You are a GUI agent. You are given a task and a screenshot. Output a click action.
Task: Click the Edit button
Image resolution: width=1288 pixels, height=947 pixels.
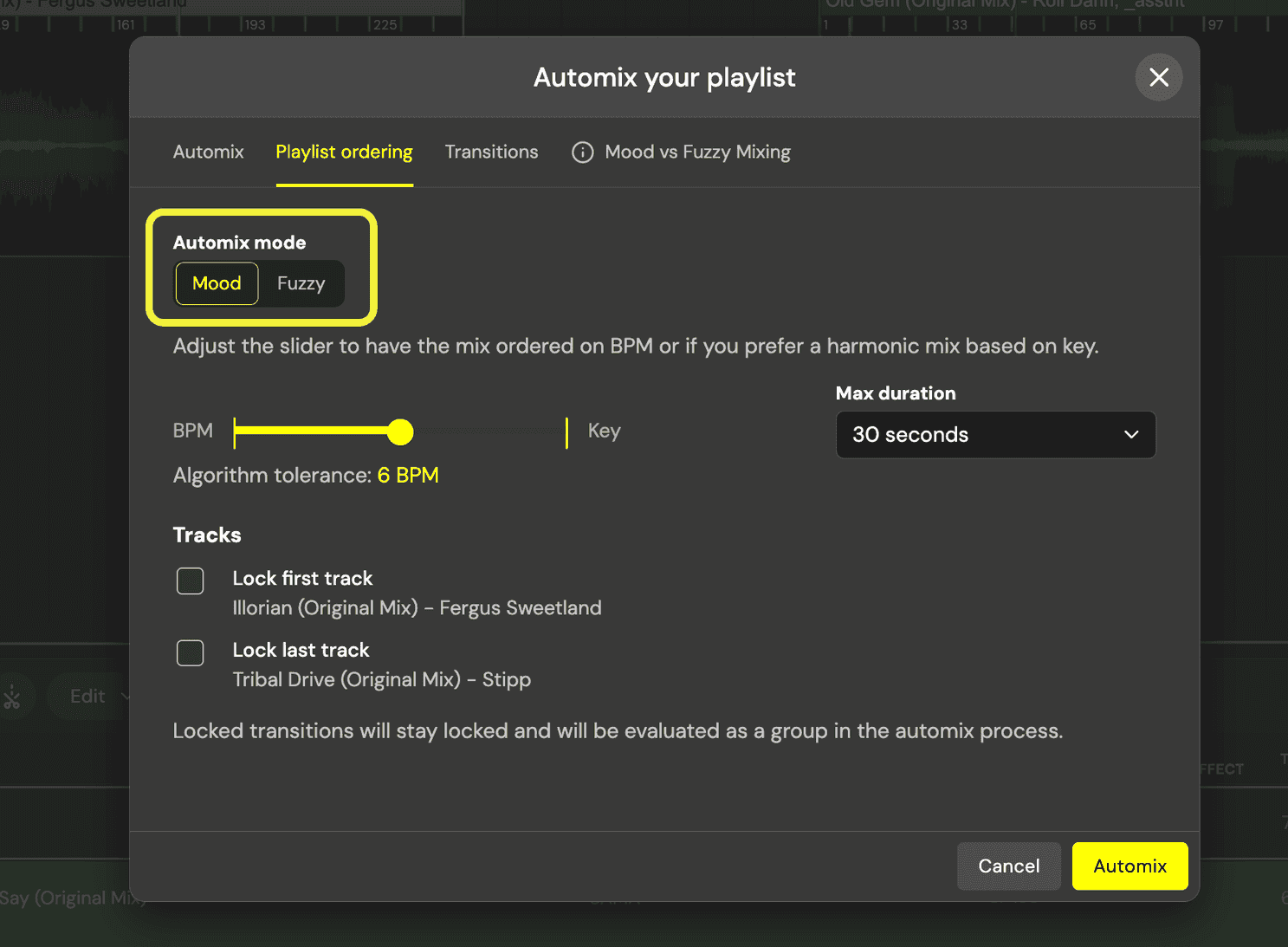coord(87,696)
